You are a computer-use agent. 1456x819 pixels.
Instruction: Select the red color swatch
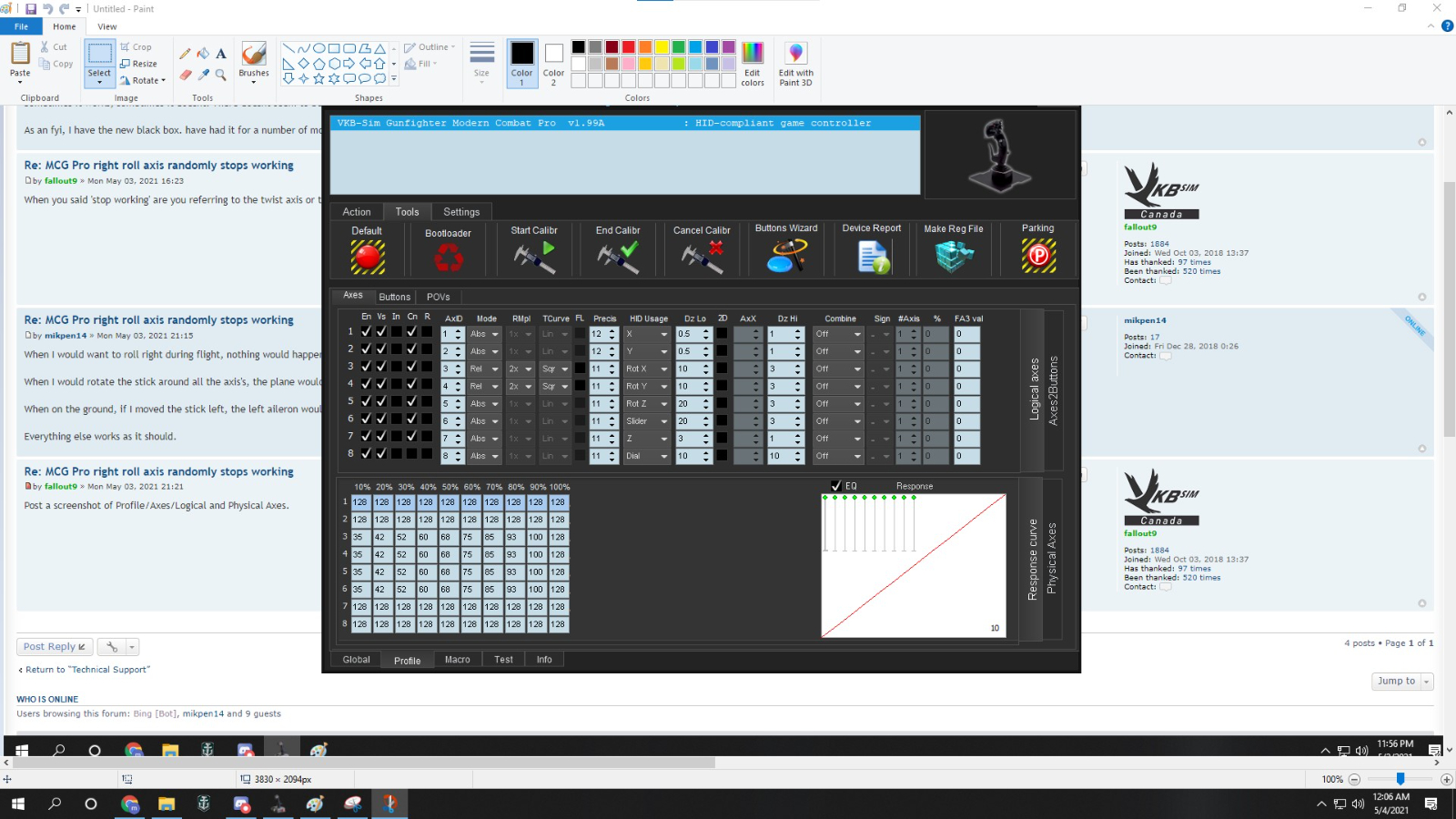click(628, 47)
